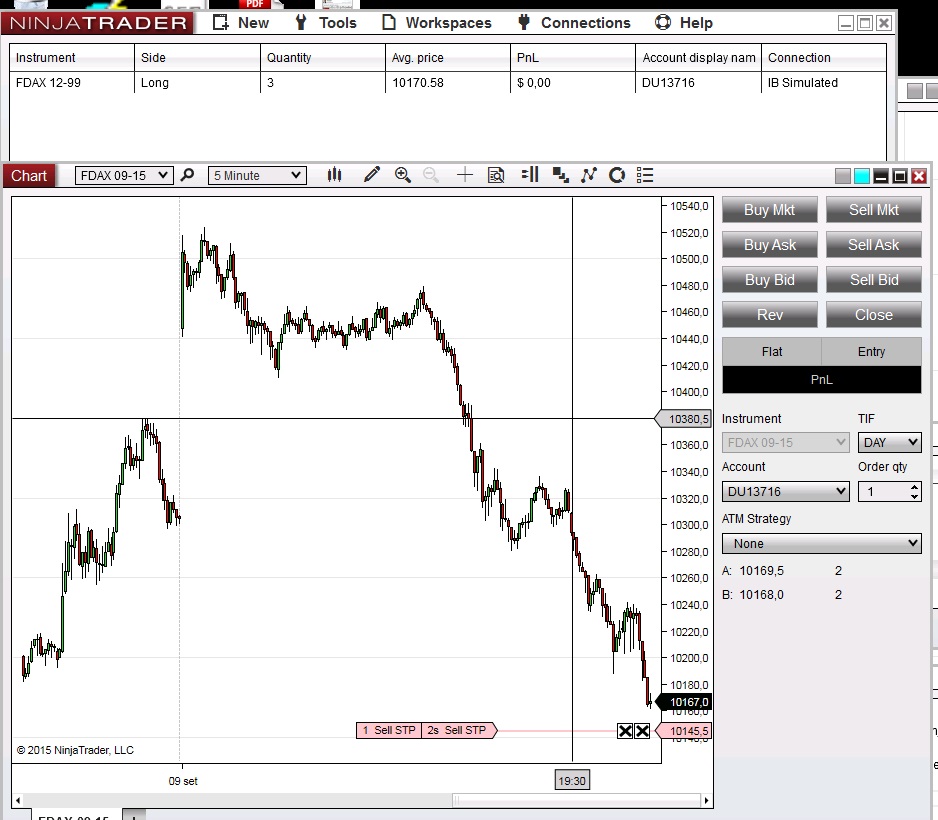Click the Close position button
The width and height of the screenshot is (938, 820).
[873, 315]
